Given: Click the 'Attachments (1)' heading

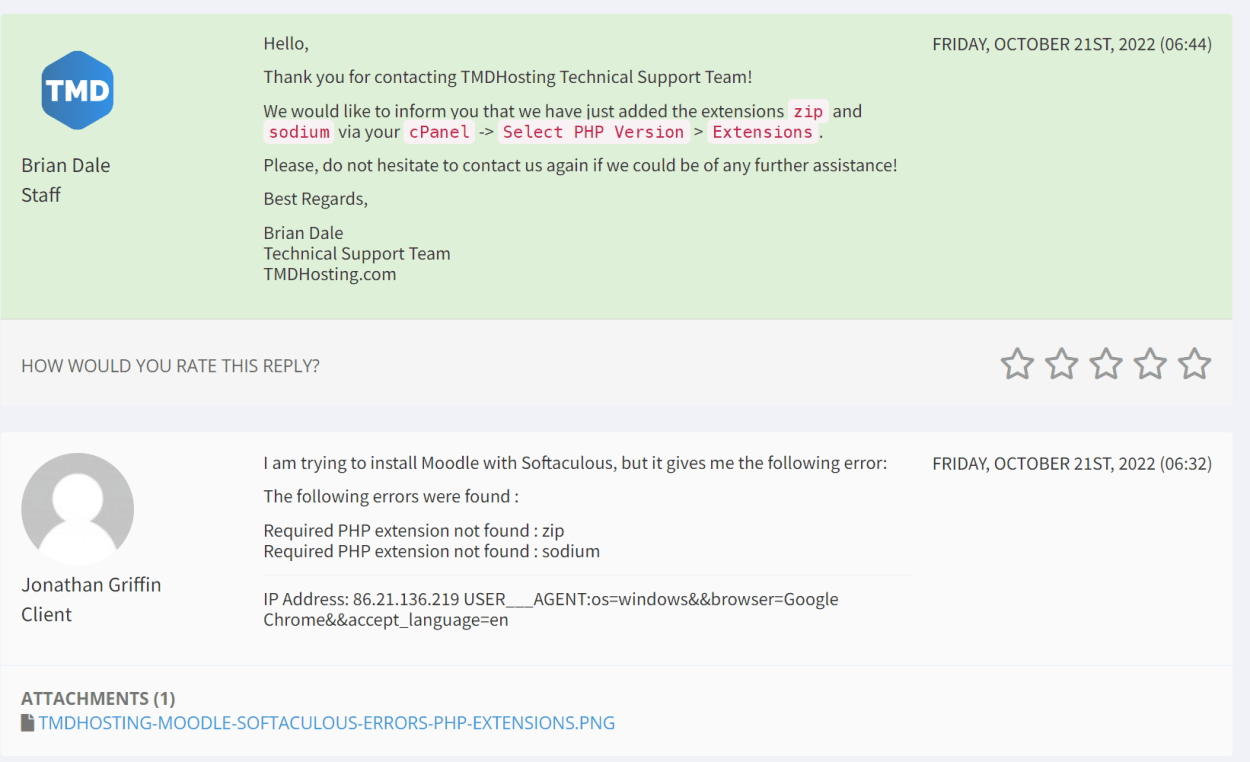Looking at the screenshot, I should click(98, 698).
